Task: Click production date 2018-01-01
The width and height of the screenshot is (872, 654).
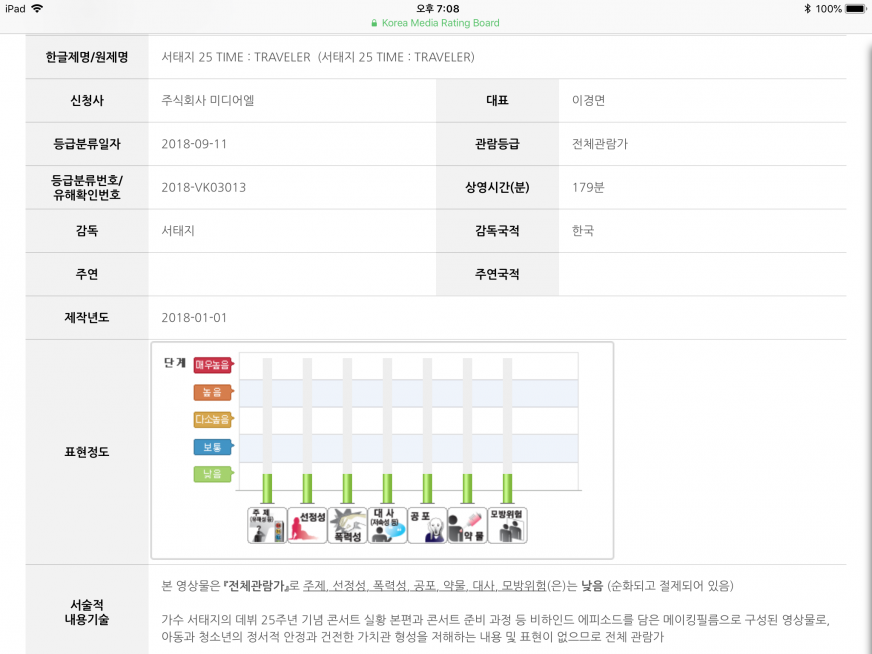Action: point(194,318)
